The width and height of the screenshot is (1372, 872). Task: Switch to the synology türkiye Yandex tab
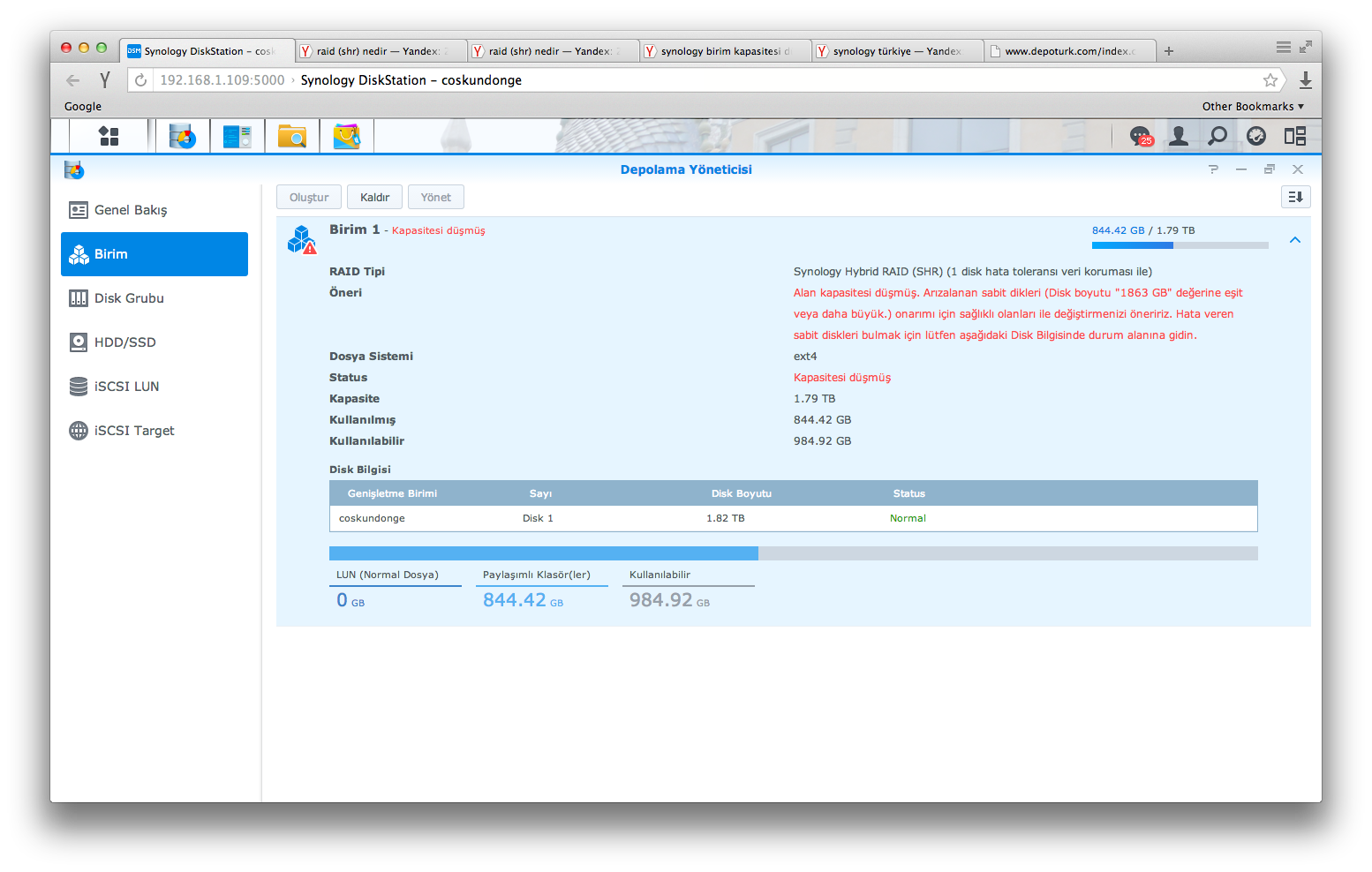(x=896, y=51)
